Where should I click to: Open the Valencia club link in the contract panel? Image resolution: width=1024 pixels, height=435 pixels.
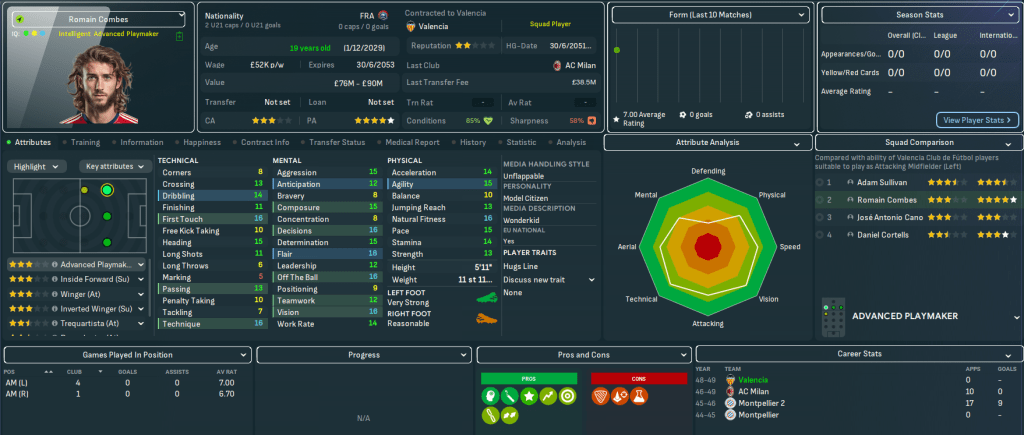(434, 27)
